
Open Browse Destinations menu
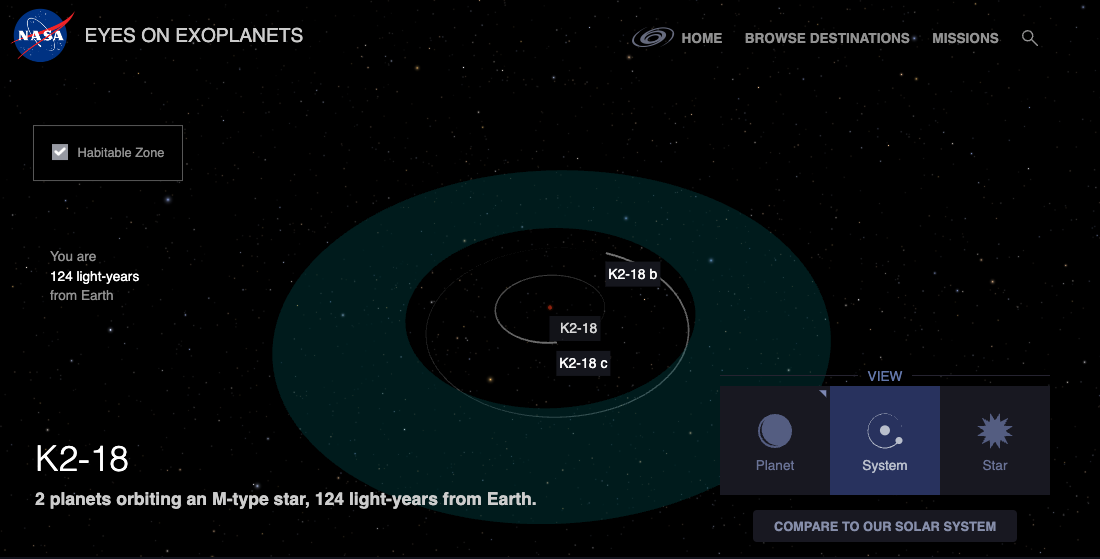[826, 38]
